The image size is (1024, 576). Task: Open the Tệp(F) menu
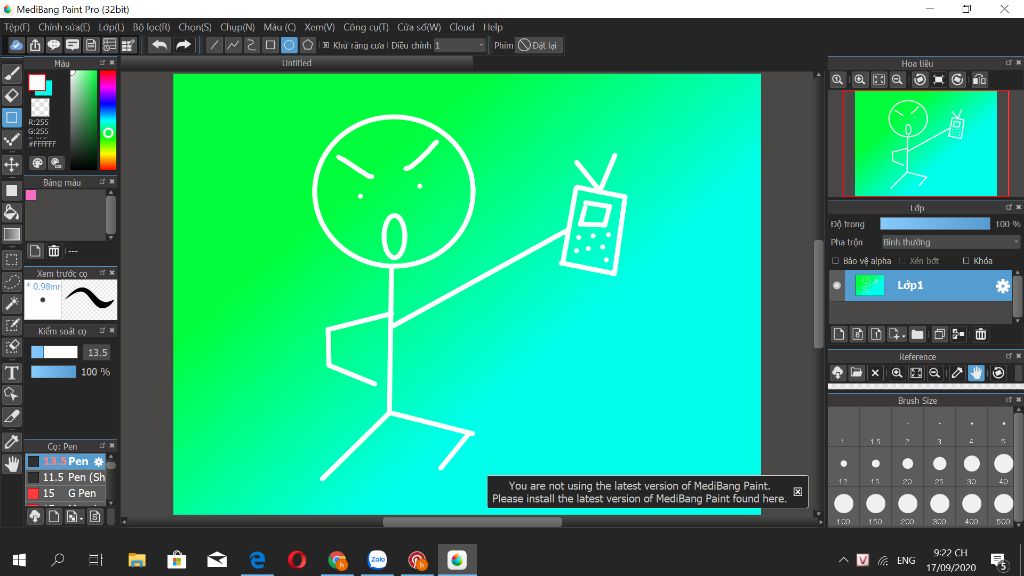[x=17, y=27]
